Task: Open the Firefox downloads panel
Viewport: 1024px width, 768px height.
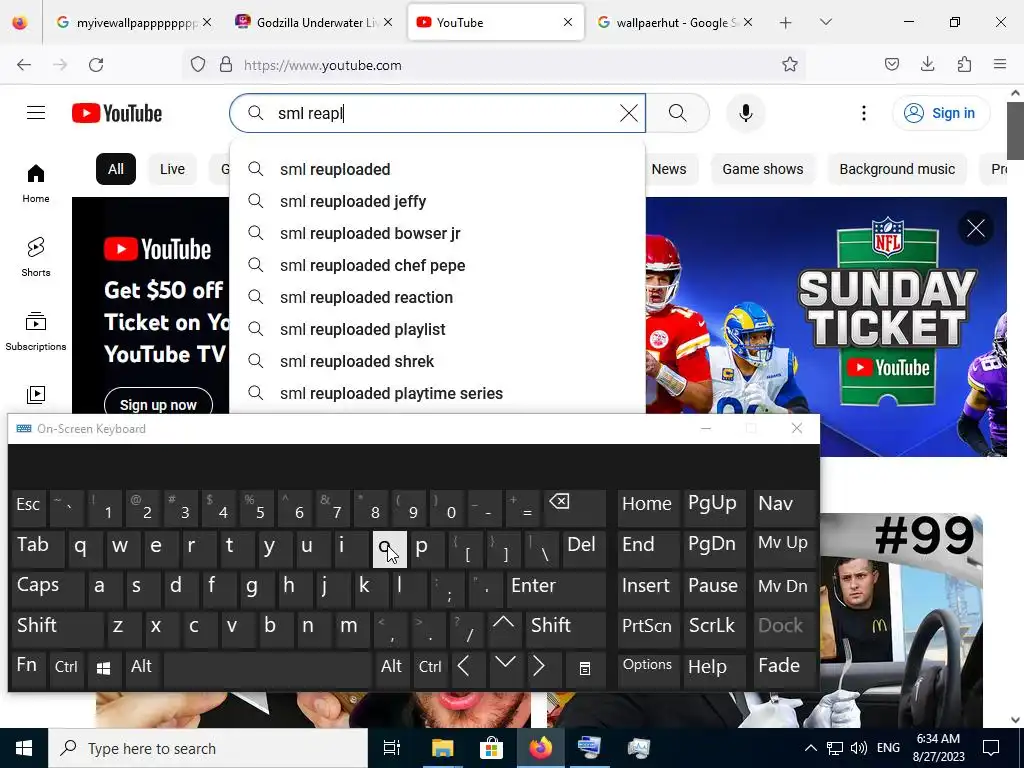Action: [x=927, y=64]
